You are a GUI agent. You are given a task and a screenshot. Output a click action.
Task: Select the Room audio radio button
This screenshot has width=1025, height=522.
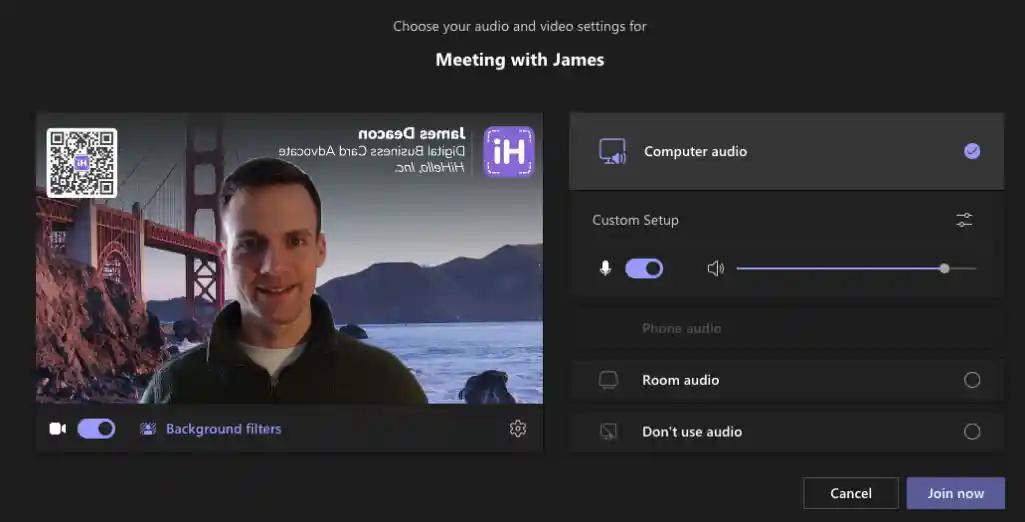[x=972, y=380]
